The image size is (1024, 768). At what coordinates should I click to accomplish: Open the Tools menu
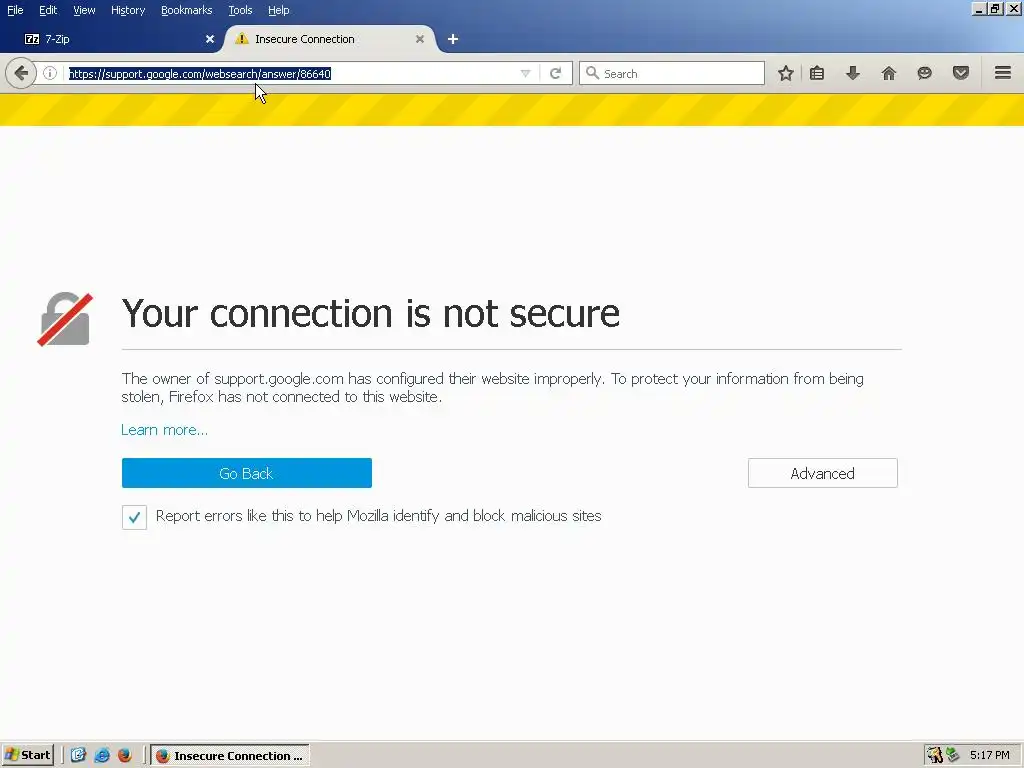(x=240, y=10)
